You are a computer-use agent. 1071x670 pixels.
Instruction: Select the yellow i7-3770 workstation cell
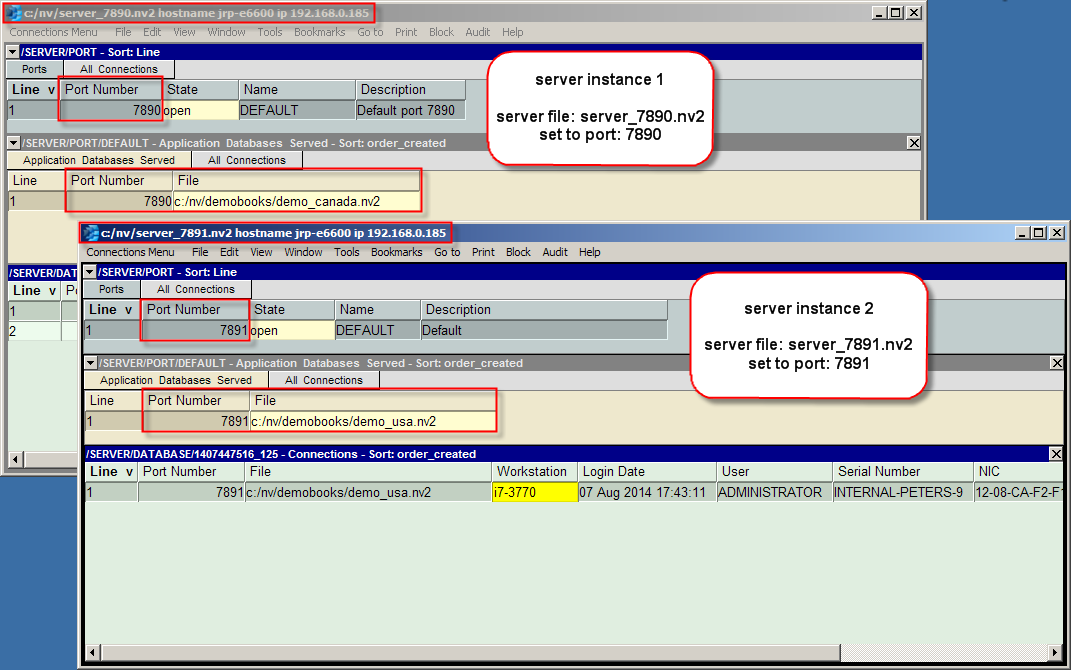tap(534, 492)
